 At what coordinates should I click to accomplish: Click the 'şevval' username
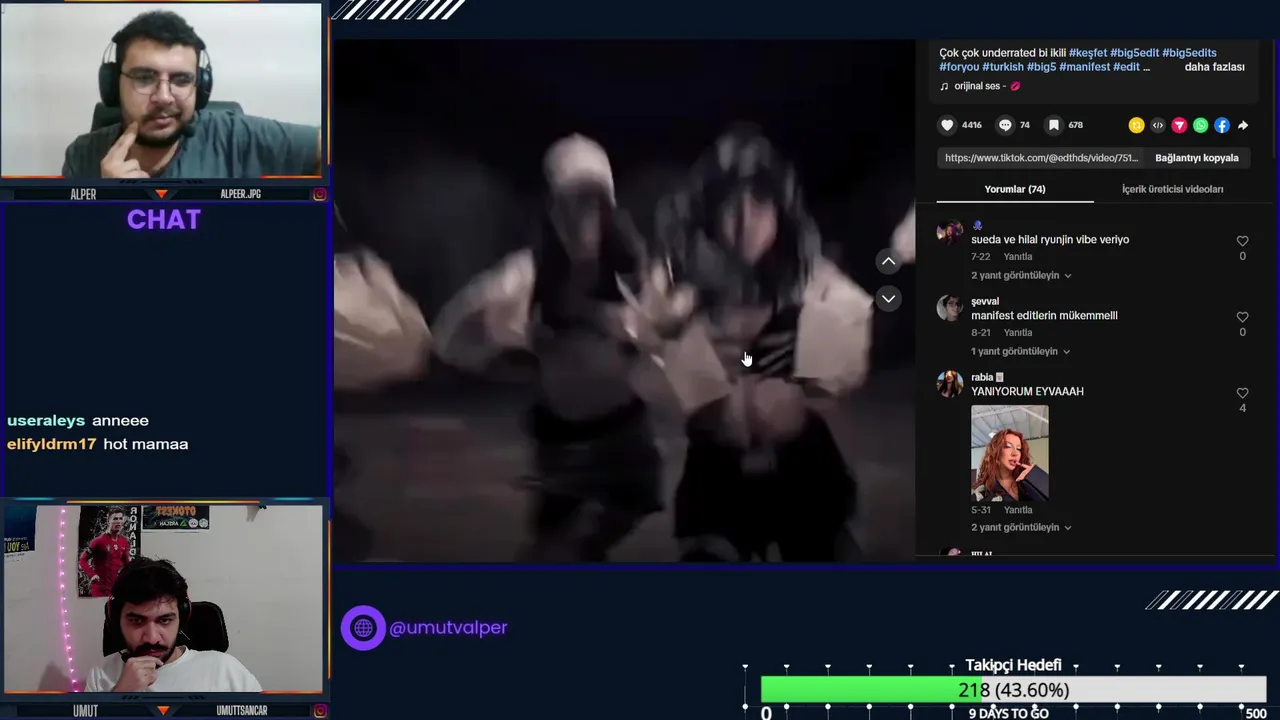[985, 301]
